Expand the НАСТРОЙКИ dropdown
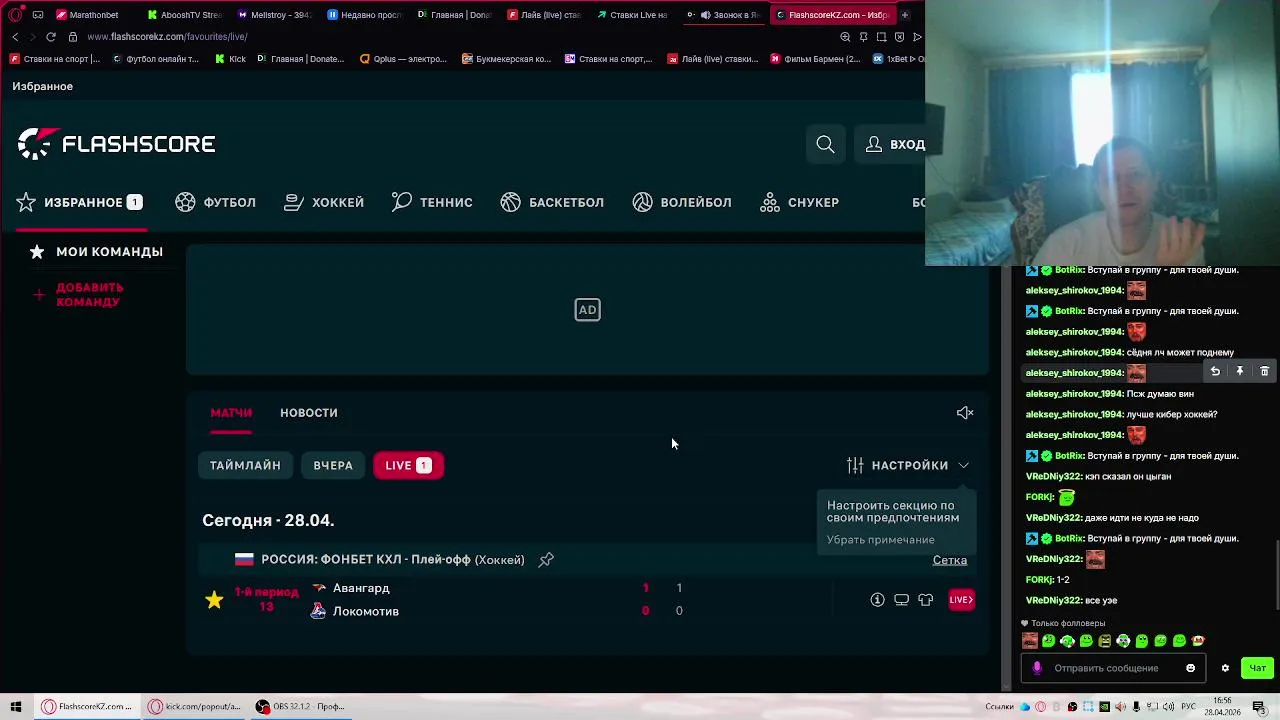Image resolution: width=1280 pixels, height=720 pixels. [x=908, y=465]
